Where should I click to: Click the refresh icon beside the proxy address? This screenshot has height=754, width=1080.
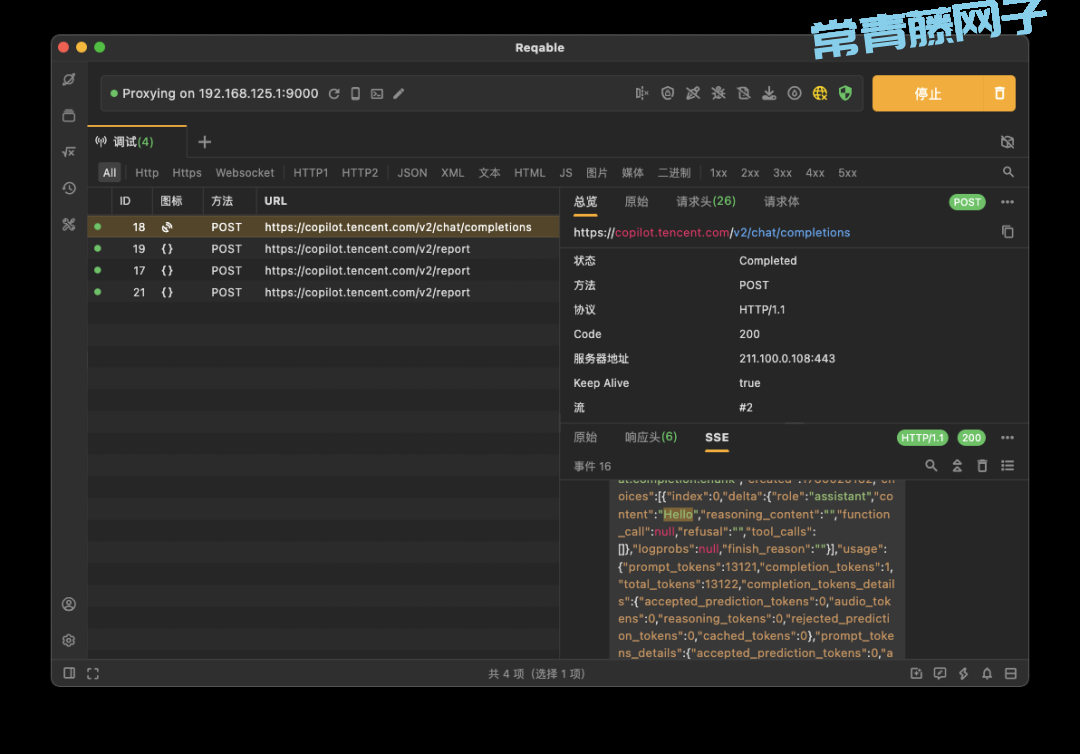[x=334, y=94]
